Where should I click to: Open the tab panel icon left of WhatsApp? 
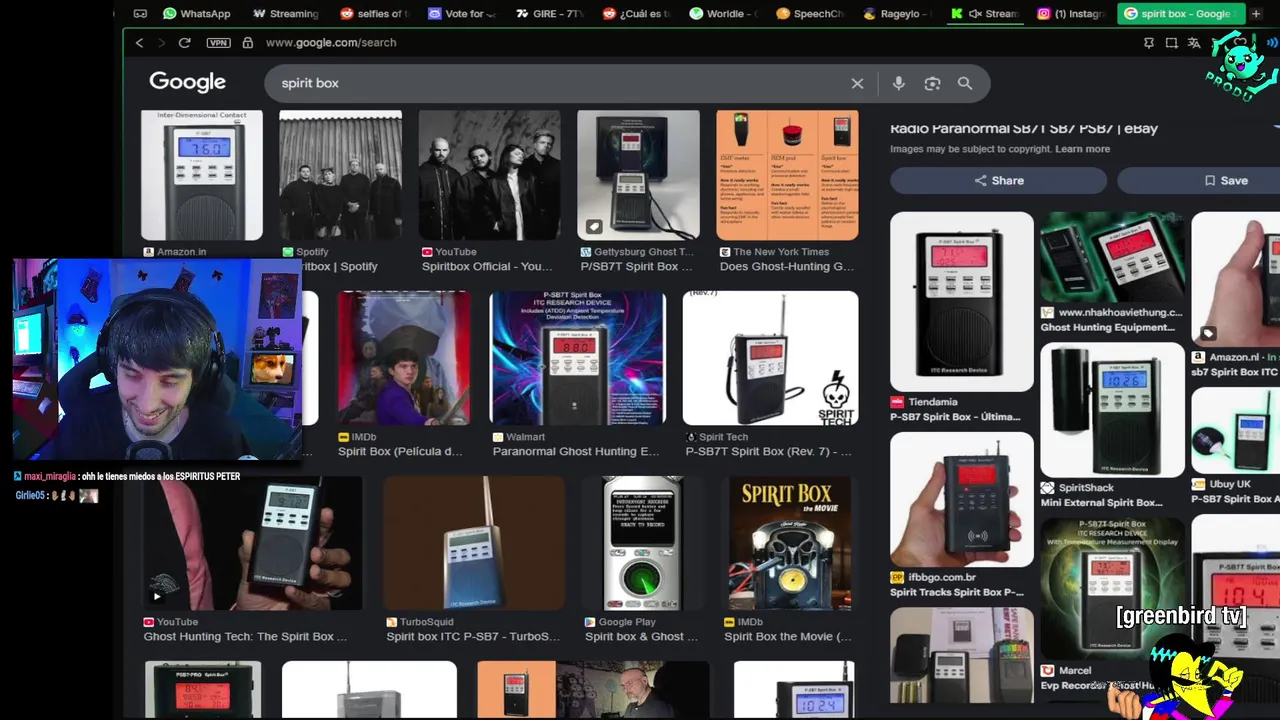pos(140,14)
